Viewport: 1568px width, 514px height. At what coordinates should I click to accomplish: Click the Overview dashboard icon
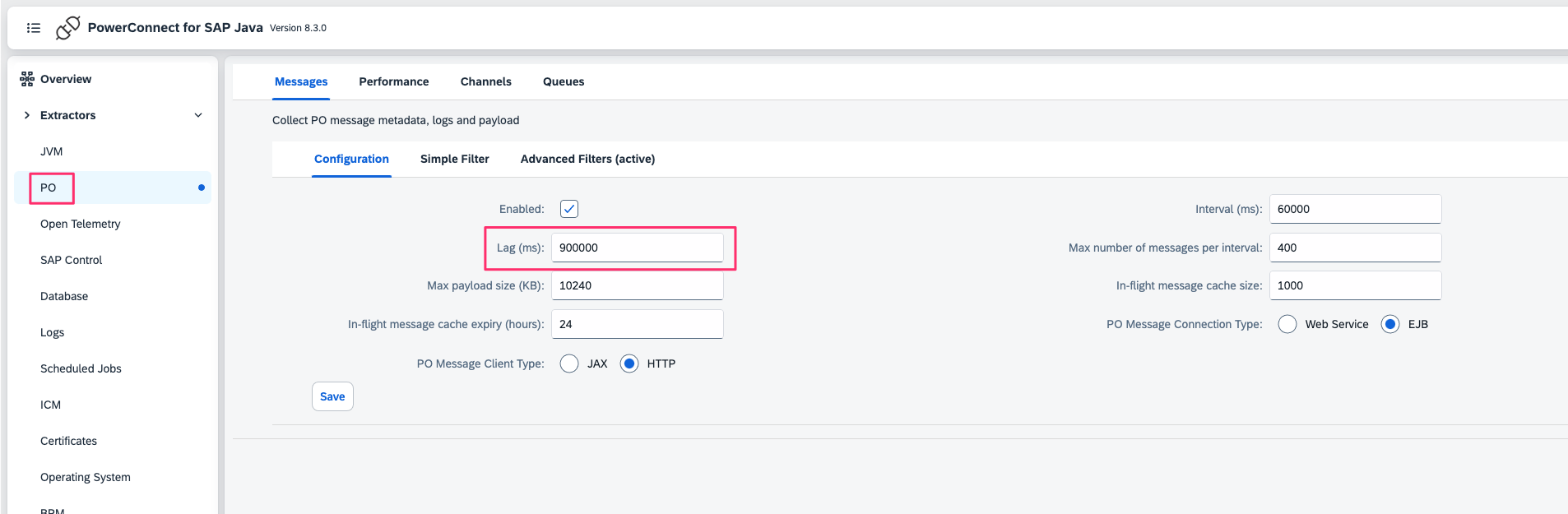[27, 79]
